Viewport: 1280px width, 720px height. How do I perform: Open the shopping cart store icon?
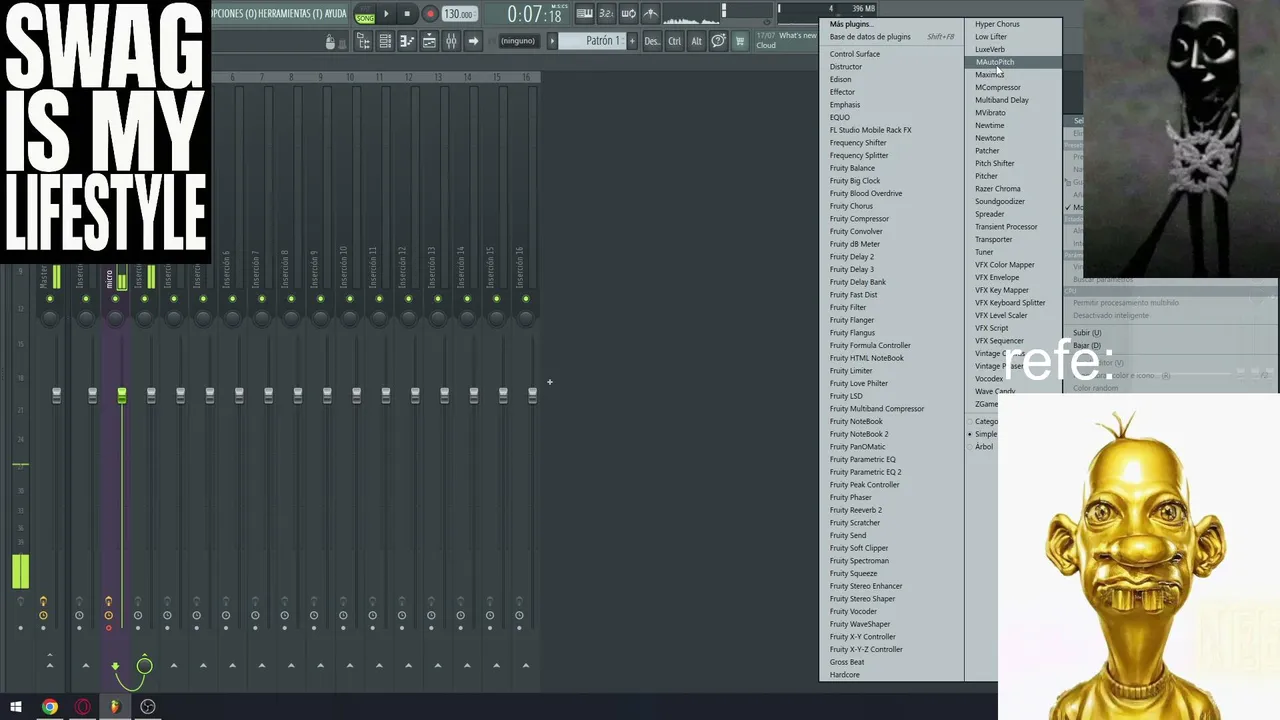tap(740, 41)
